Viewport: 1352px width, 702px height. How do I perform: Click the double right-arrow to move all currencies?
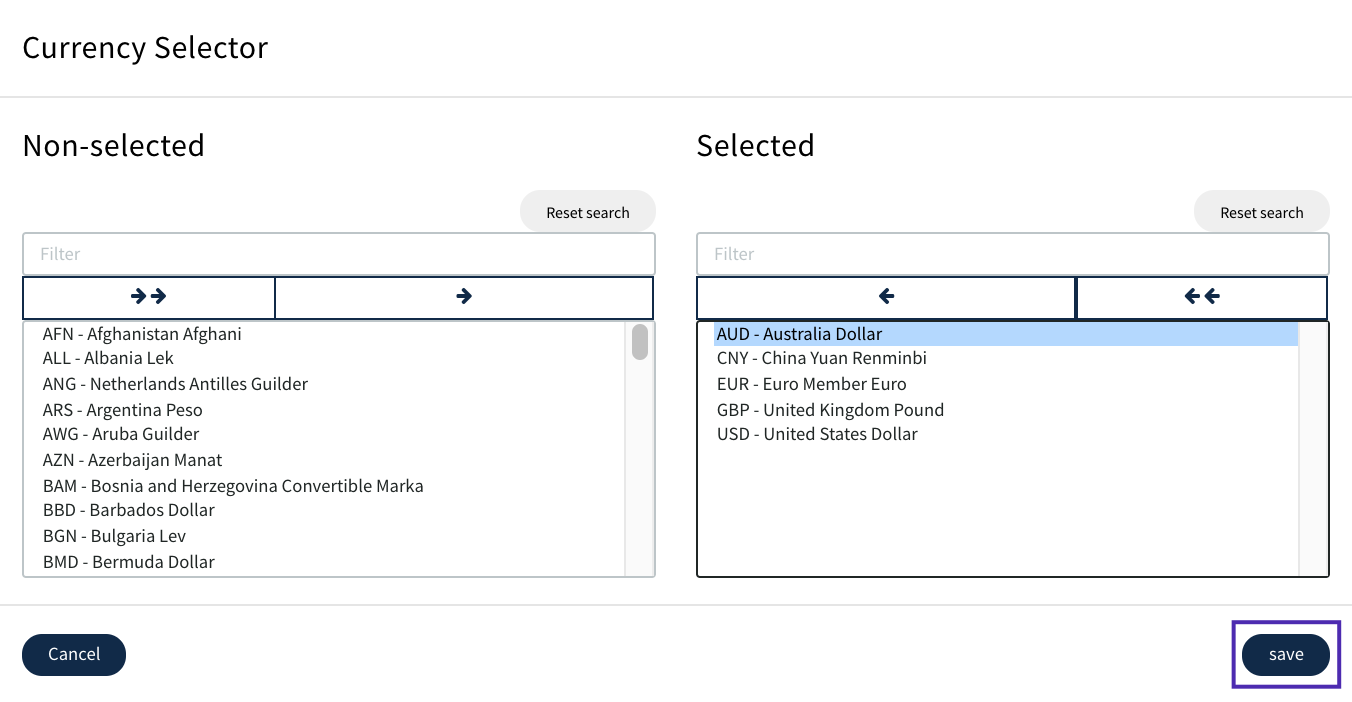click(x=148, y=296)
